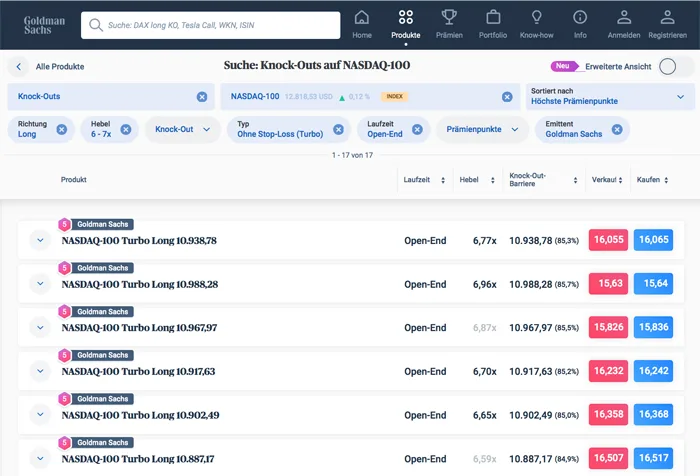700x476 pixels.
Task: Click the Neu badge beside Erweiterte Ansicht
Action: 564,66
